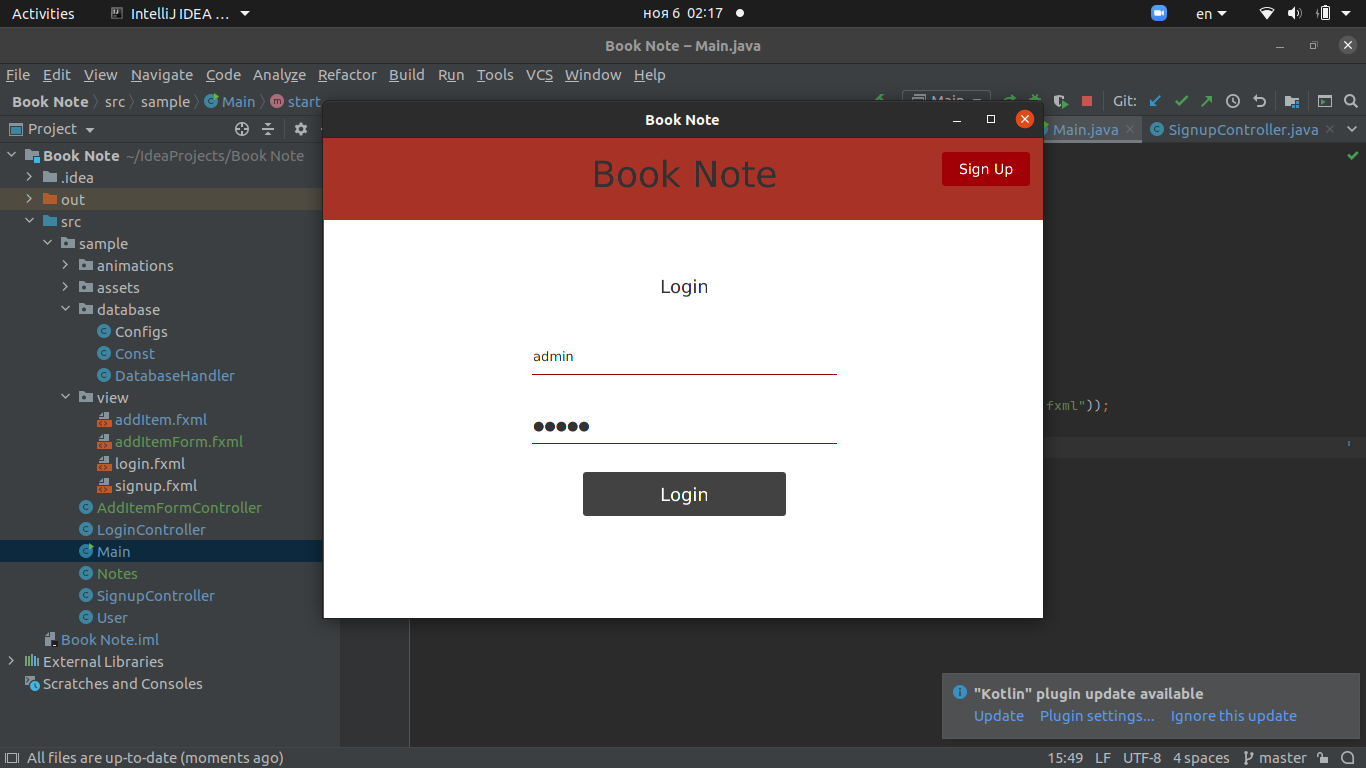Stop the running Book Note application

point(1086,101)
